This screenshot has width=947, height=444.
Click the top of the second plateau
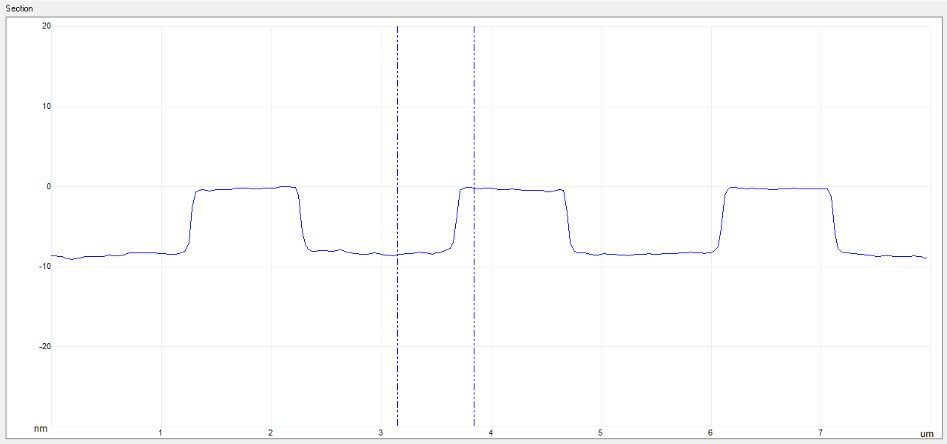coord(512,189)
